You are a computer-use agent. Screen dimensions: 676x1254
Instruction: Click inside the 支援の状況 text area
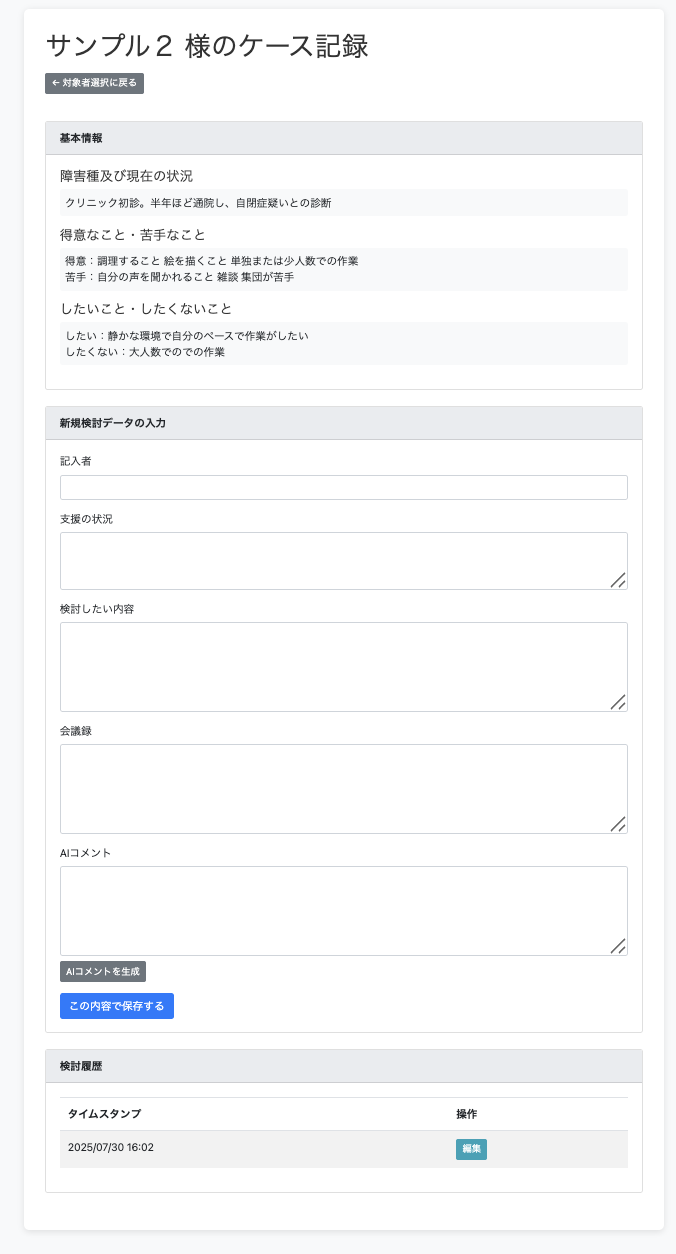coord(330,560)
